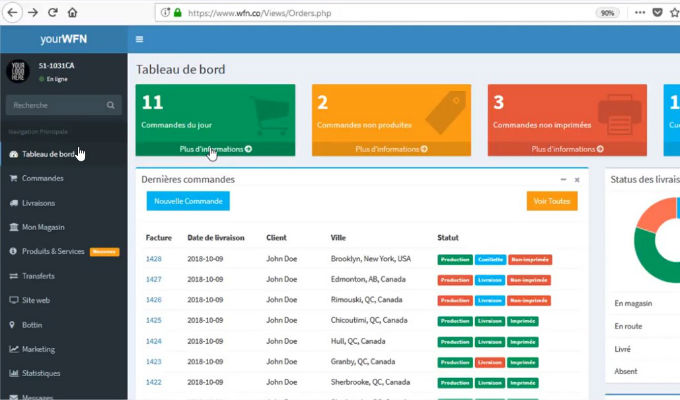
Task: Open invoice 1424
Action: (154, 341)
